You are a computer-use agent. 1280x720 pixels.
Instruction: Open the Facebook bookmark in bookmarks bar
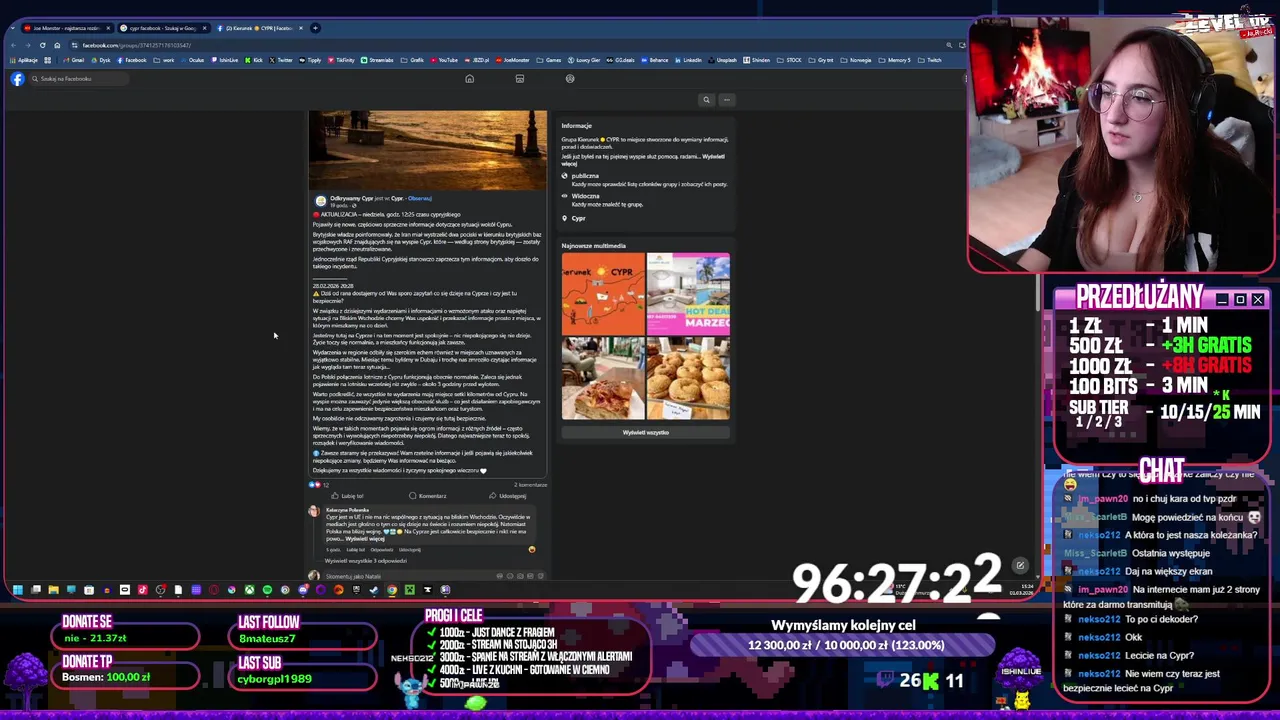pyautogui.click(x=131, y=60)
